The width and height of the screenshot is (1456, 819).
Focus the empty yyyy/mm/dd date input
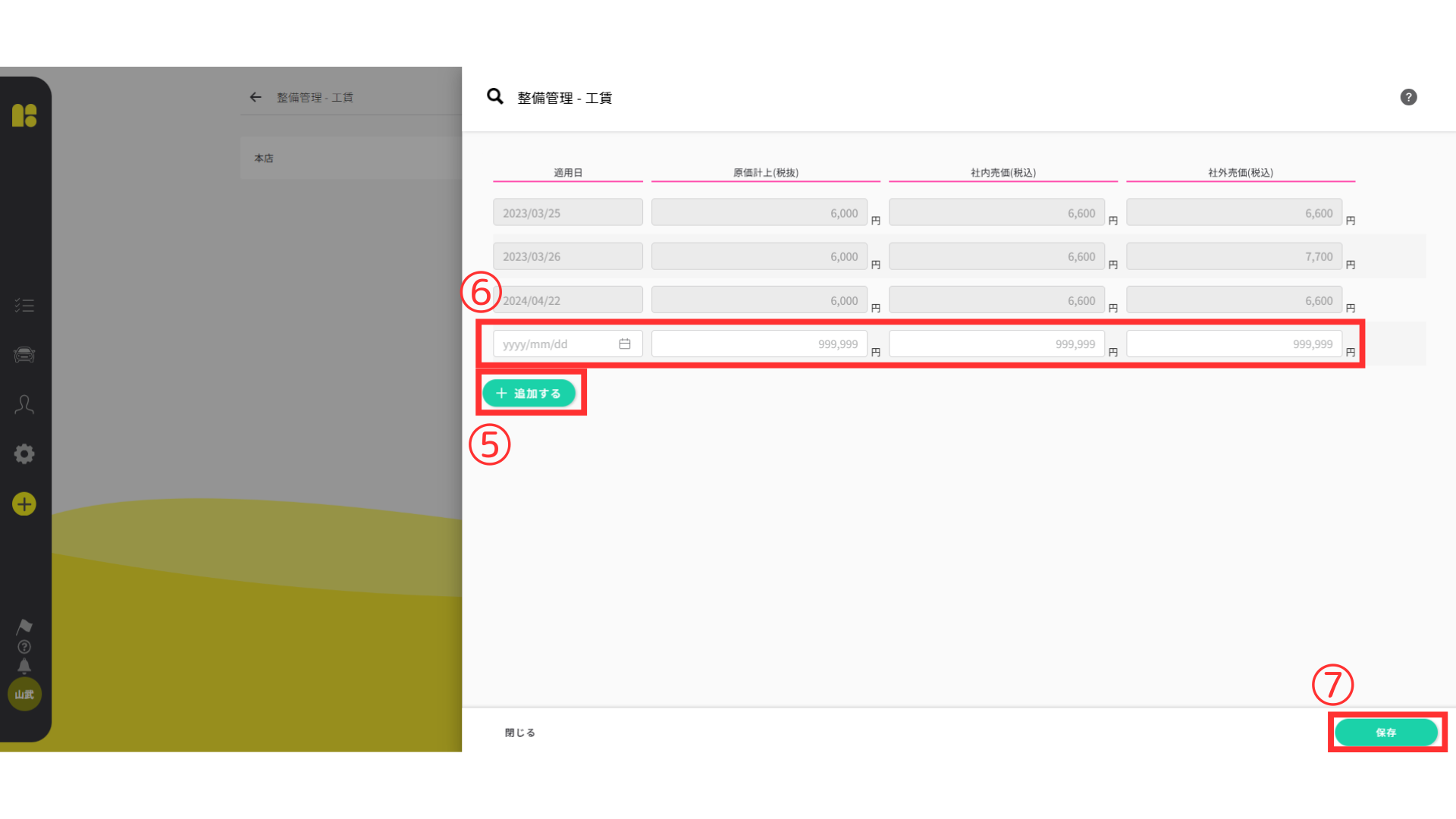(x=554, y=344)
